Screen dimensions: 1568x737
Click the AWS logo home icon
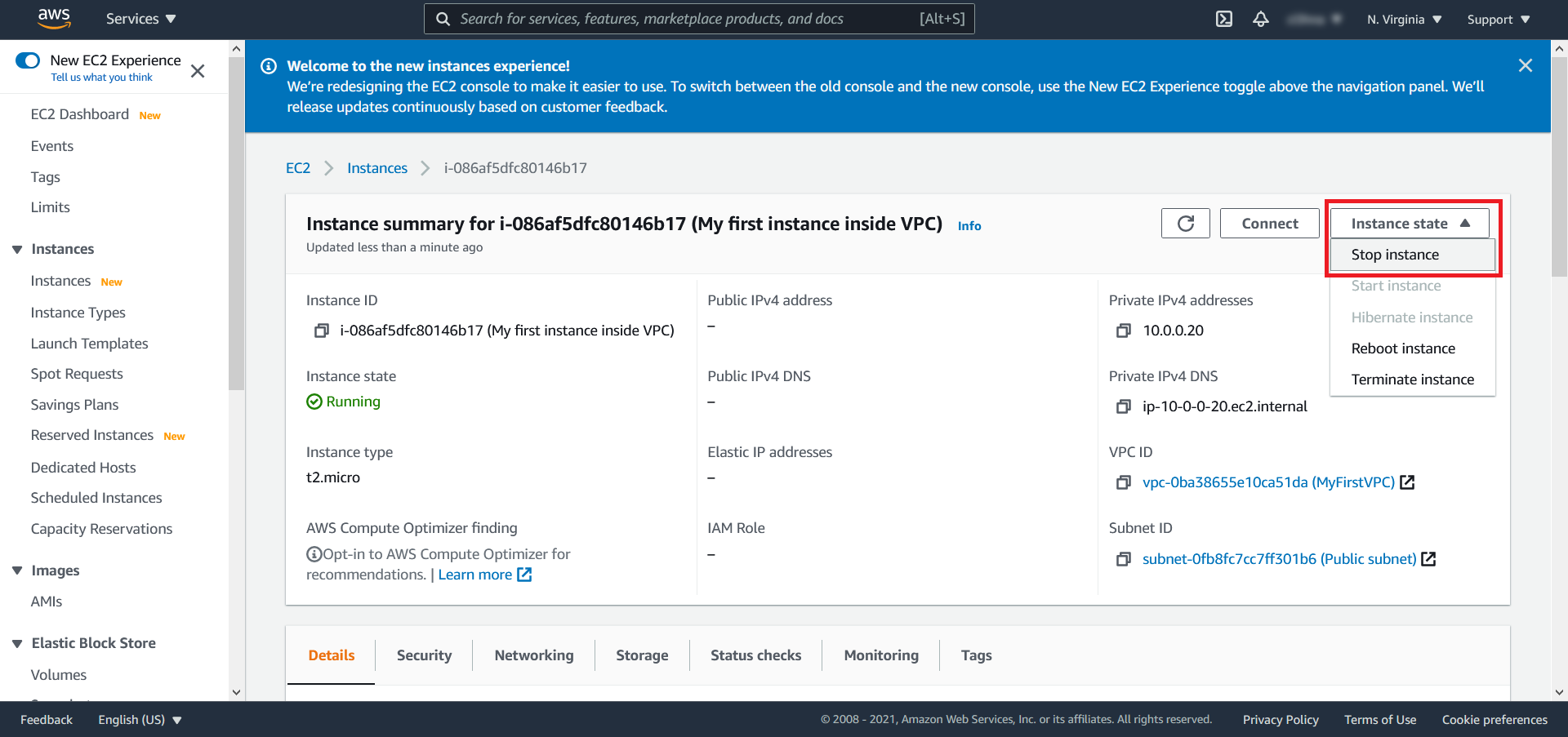[x=54, y=18]
